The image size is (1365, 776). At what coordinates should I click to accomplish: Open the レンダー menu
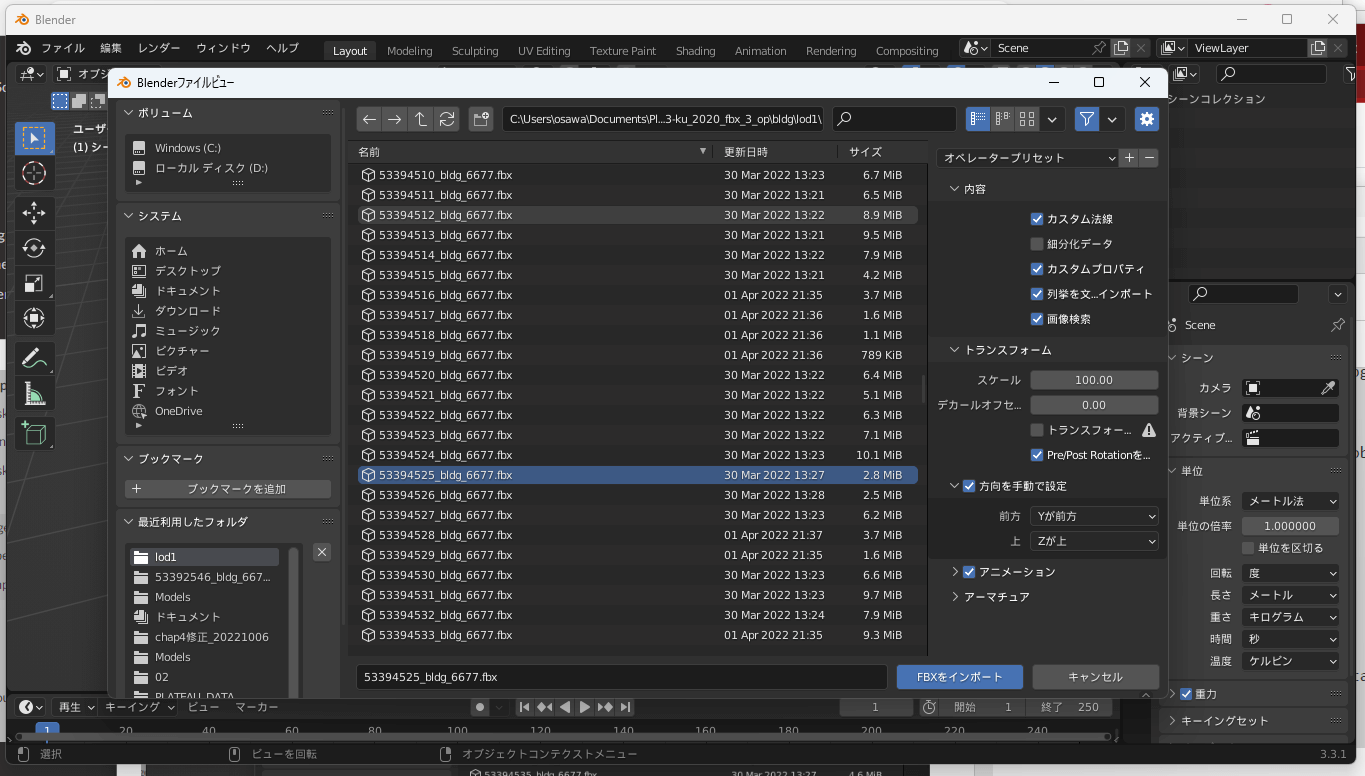pyautogui.click(x=159, y=48)
